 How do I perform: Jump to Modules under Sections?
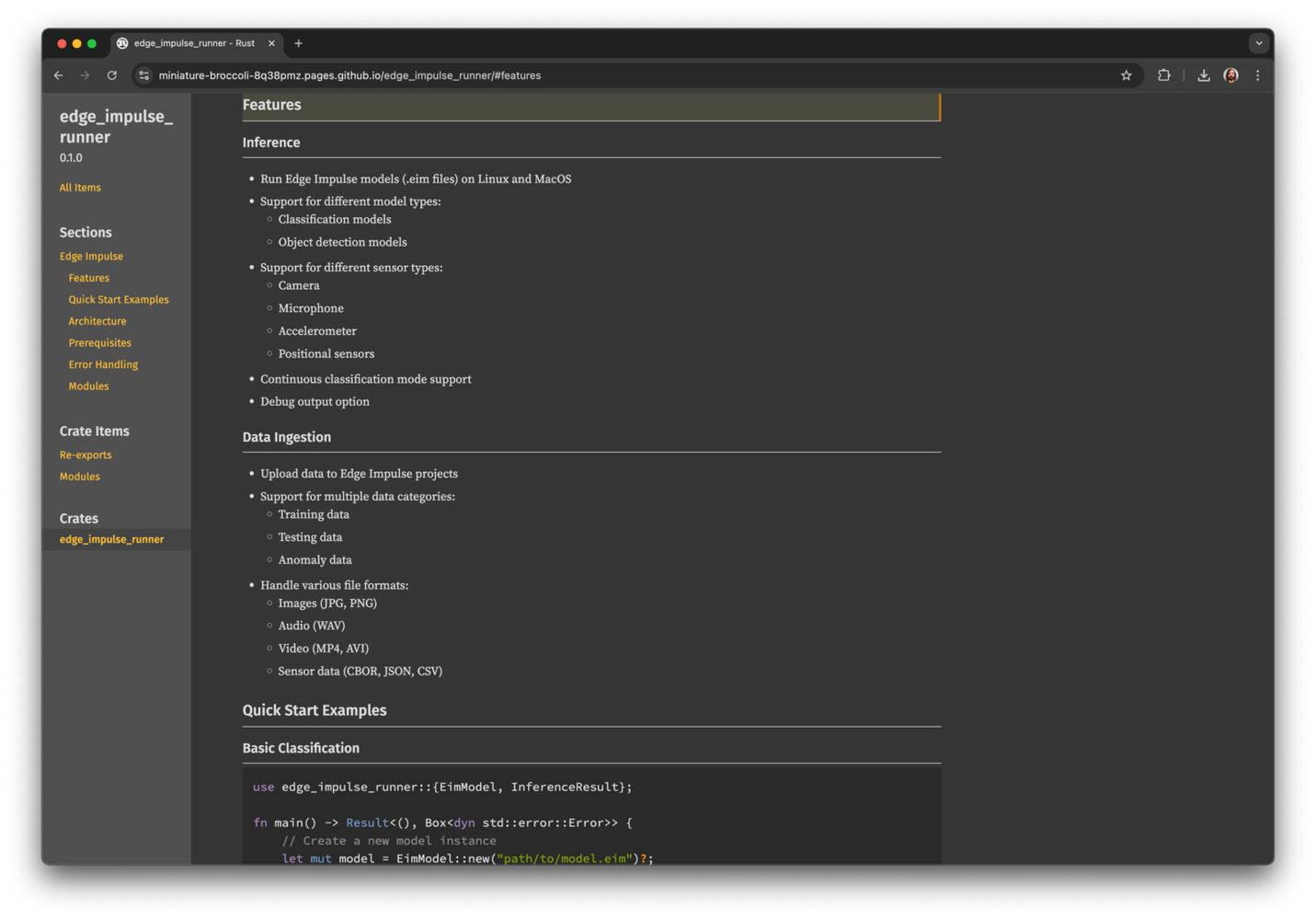tap(88, 386)
